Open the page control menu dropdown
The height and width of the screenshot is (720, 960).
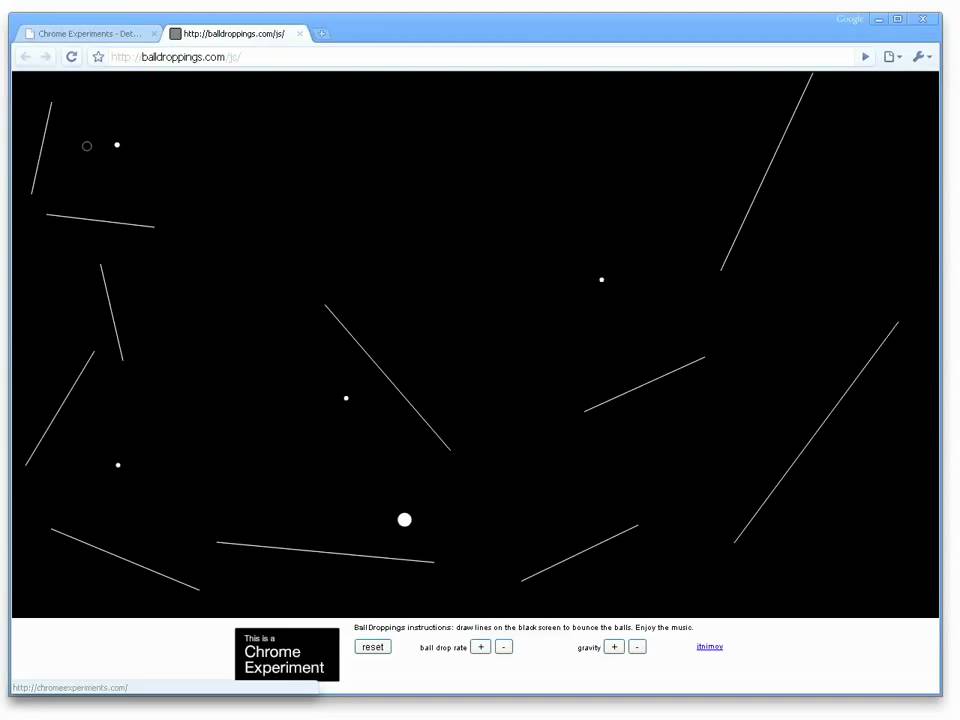pyautogui.click(x=892, y=57)
